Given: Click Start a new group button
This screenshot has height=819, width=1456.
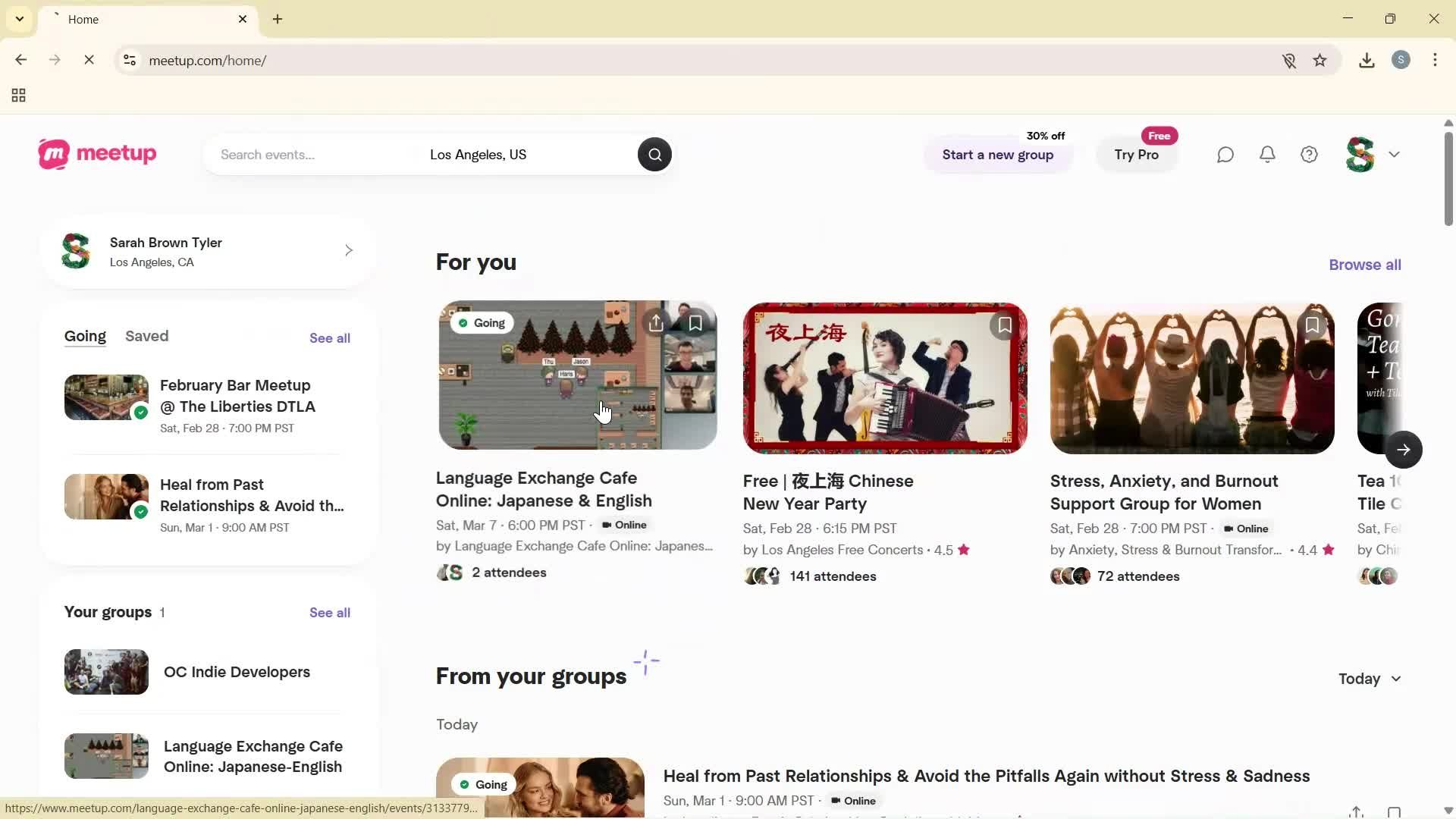Looking at the screenshot, I should point(997,155).
